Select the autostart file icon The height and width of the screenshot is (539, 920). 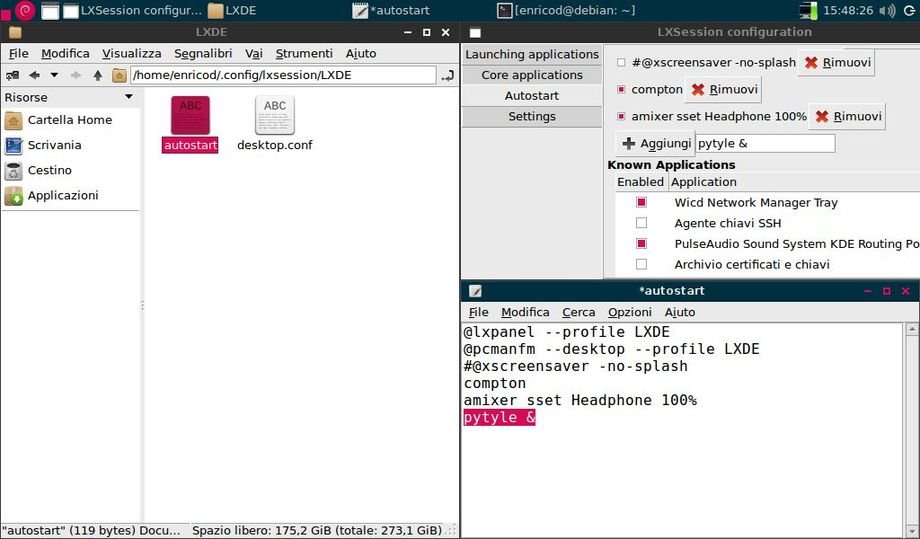[190, 117]
